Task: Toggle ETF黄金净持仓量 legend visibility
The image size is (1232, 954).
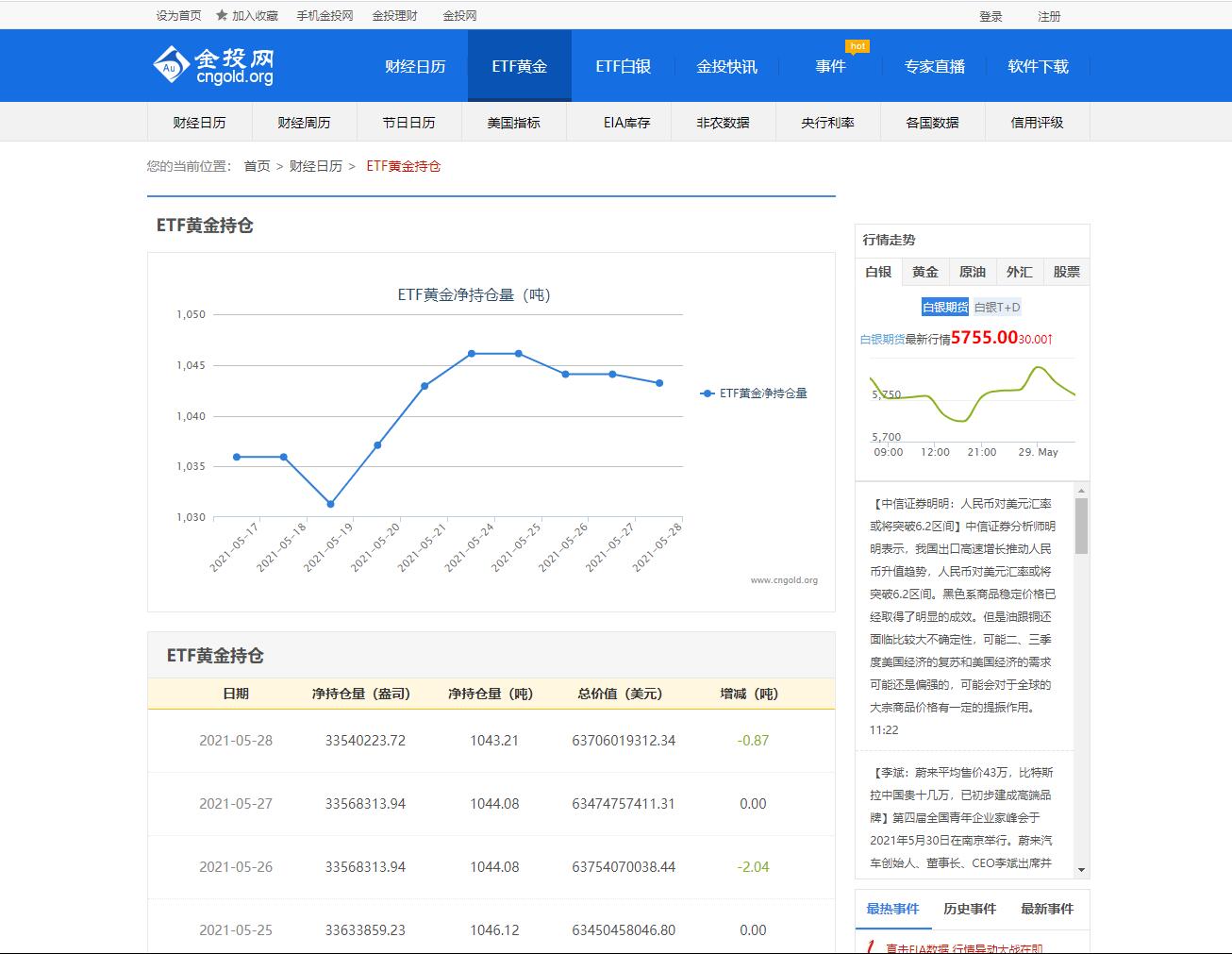Action: tap(762, 393)
